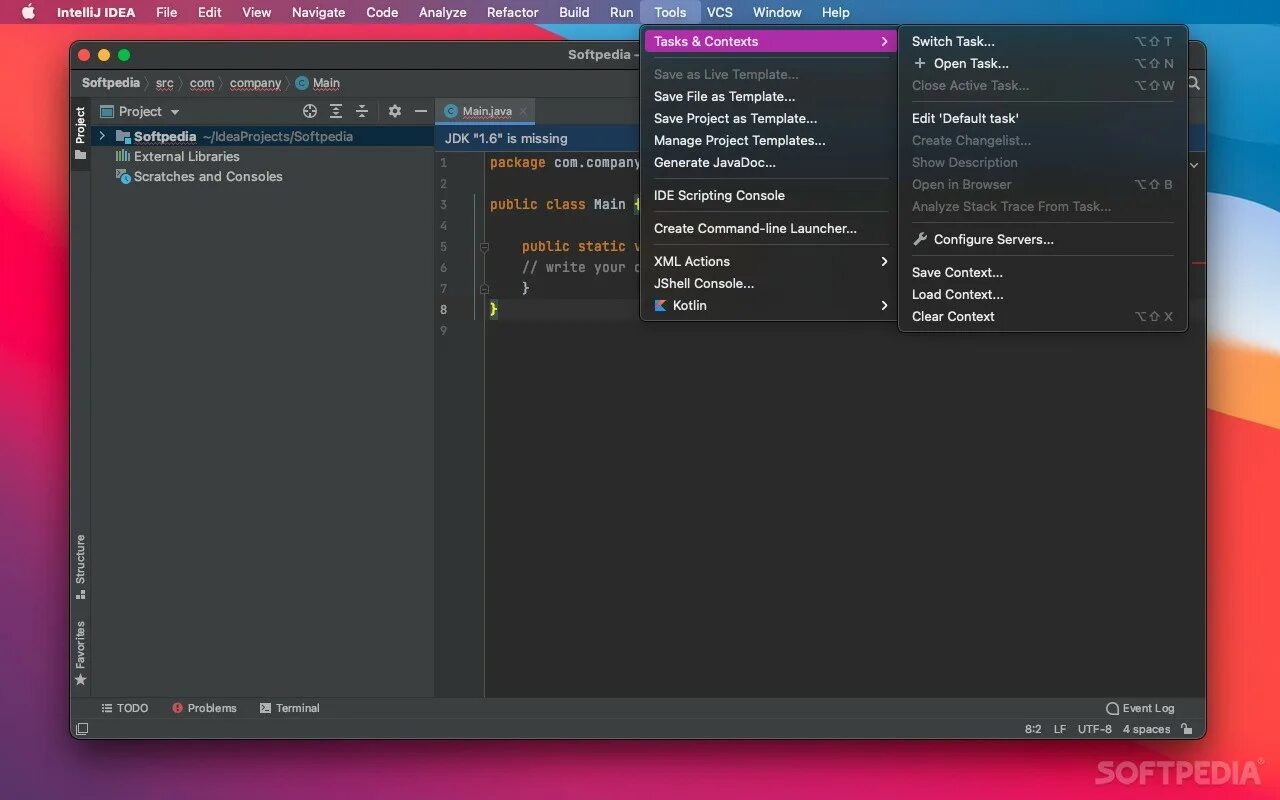Viewport: 1280px width, 800px height.
Task: Click the plus icon beside Open Task
Action: tap(920, 63)
